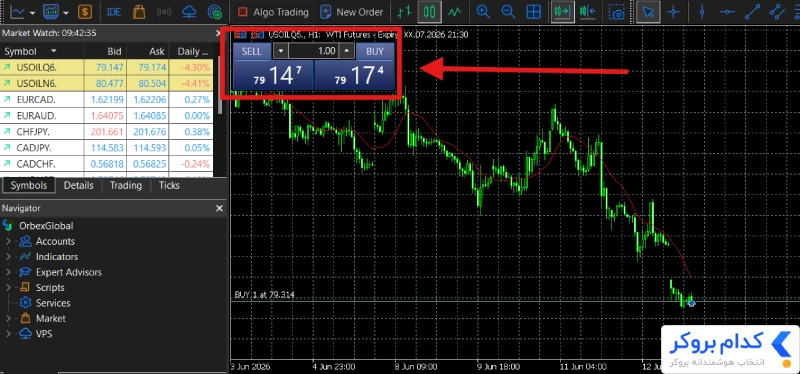Open VPS cloud hosting toolbar icon

point(189,12)
